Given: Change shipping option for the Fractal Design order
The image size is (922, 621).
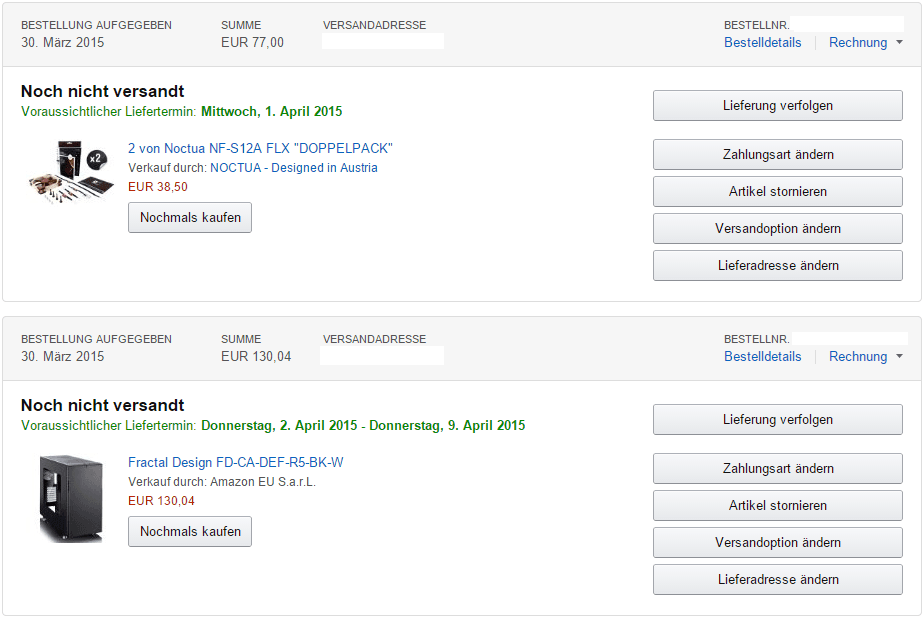Looking at the screenshot, I should [x=777, y=543].
